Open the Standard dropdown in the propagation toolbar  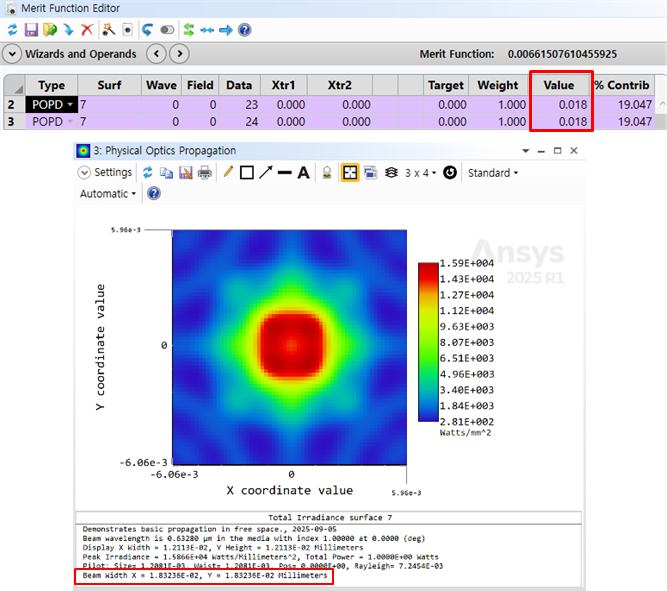coord(493,172)
